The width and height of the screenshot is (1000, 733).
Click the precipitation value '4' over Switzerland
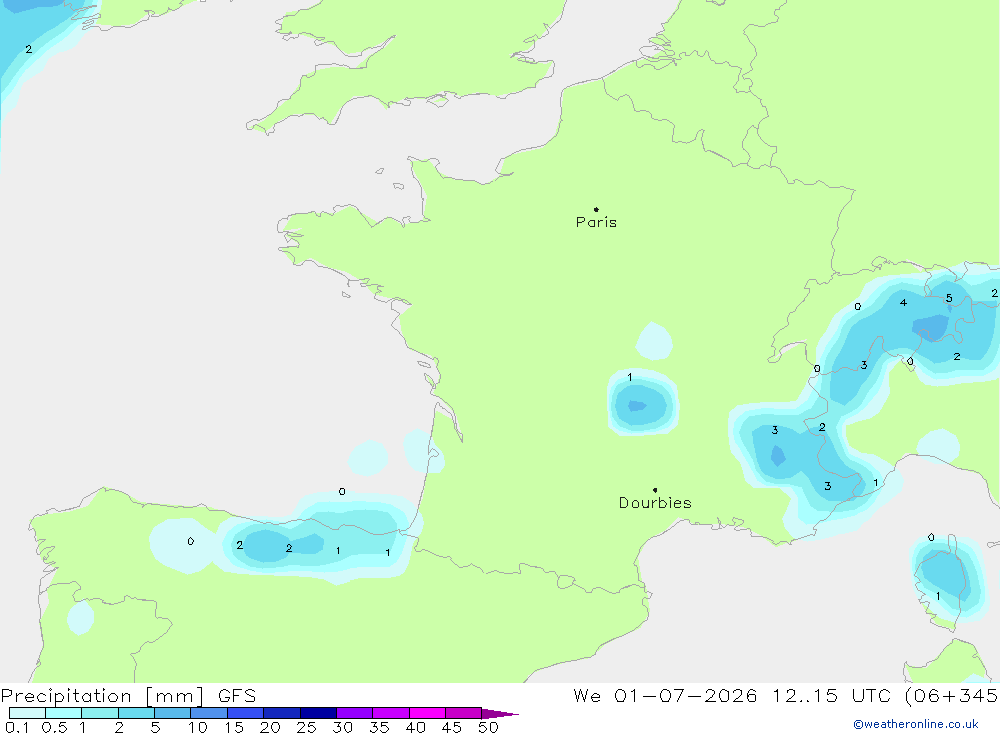pyautogui.click(x=903, y=302)
